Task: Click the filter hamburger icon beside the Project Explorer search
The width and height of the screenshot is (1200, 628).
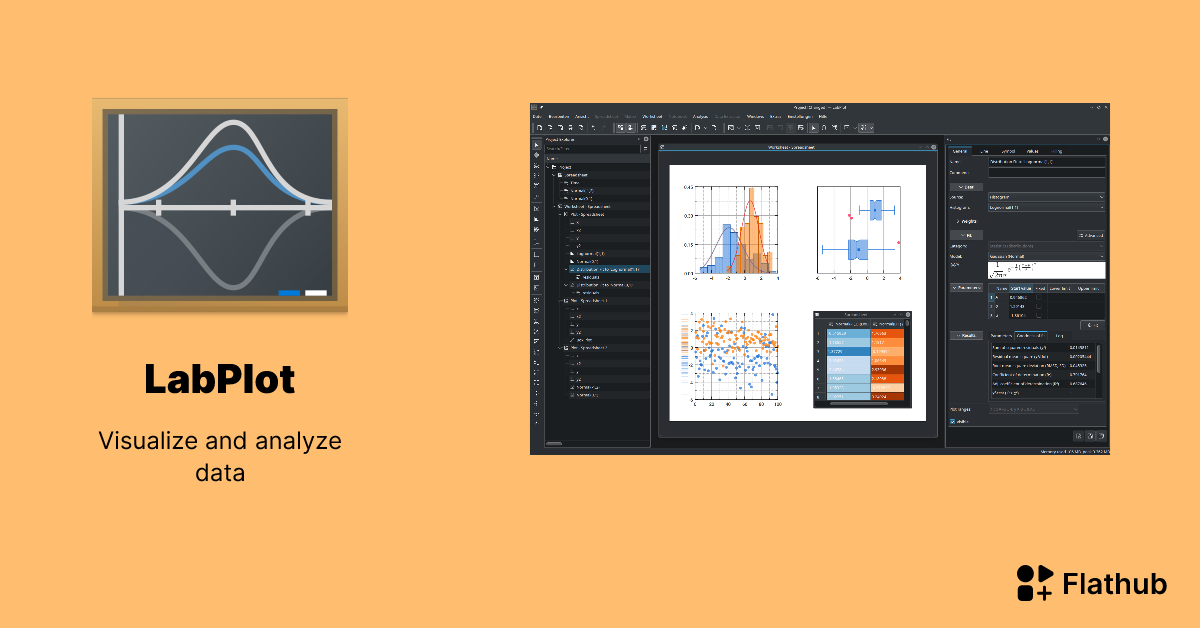Action: coord(645,148)
